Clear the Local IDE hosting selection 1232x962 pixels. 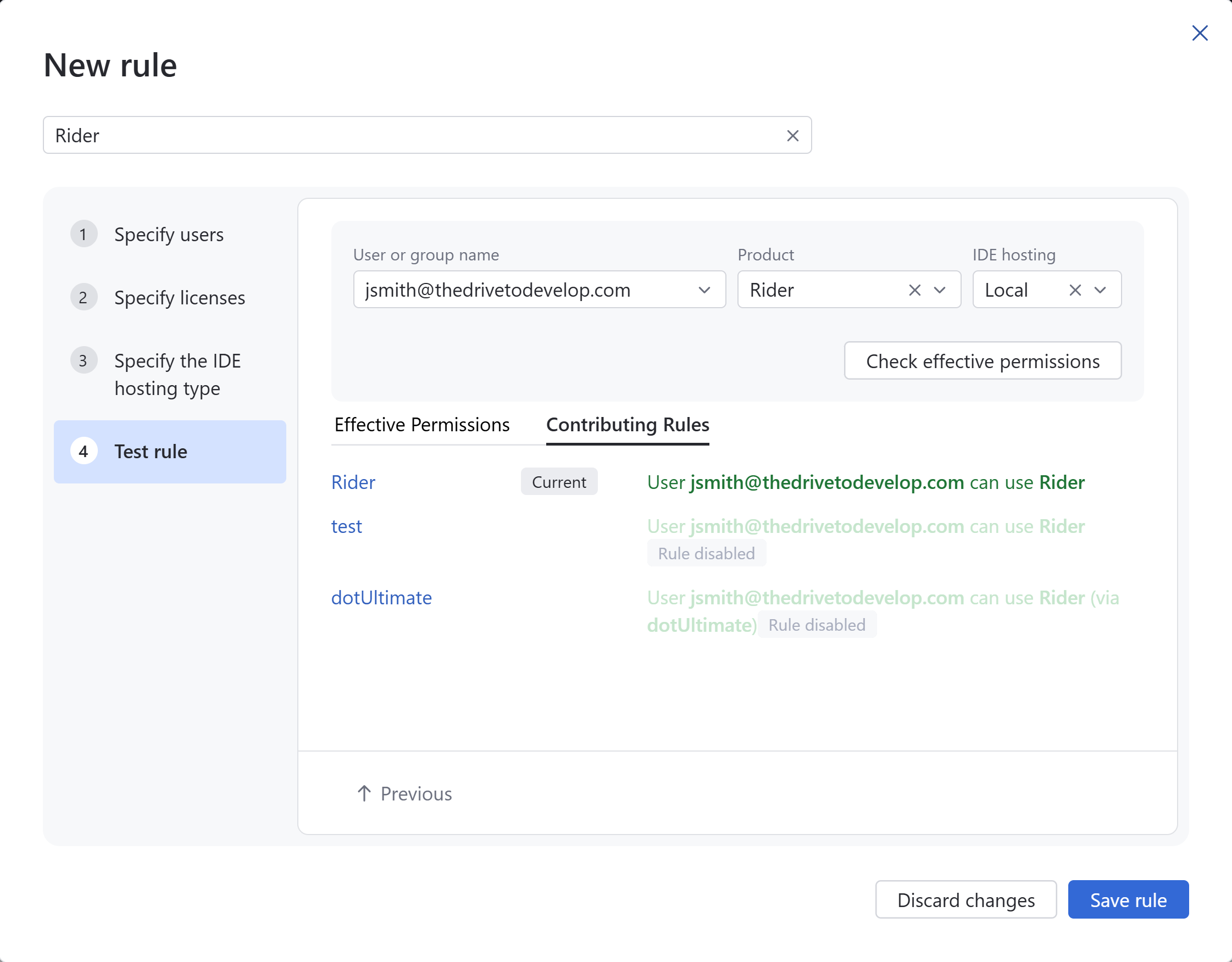[x=1075, y=290]
